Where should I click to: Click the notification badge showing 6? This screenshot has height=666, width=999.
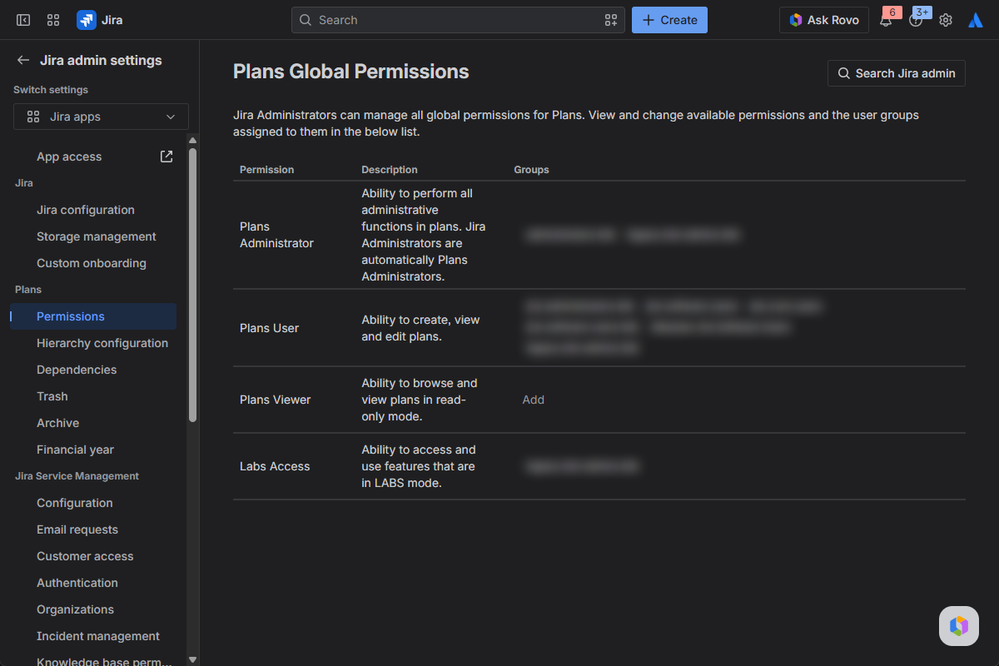pyautogui.click(x=892, y=12)
